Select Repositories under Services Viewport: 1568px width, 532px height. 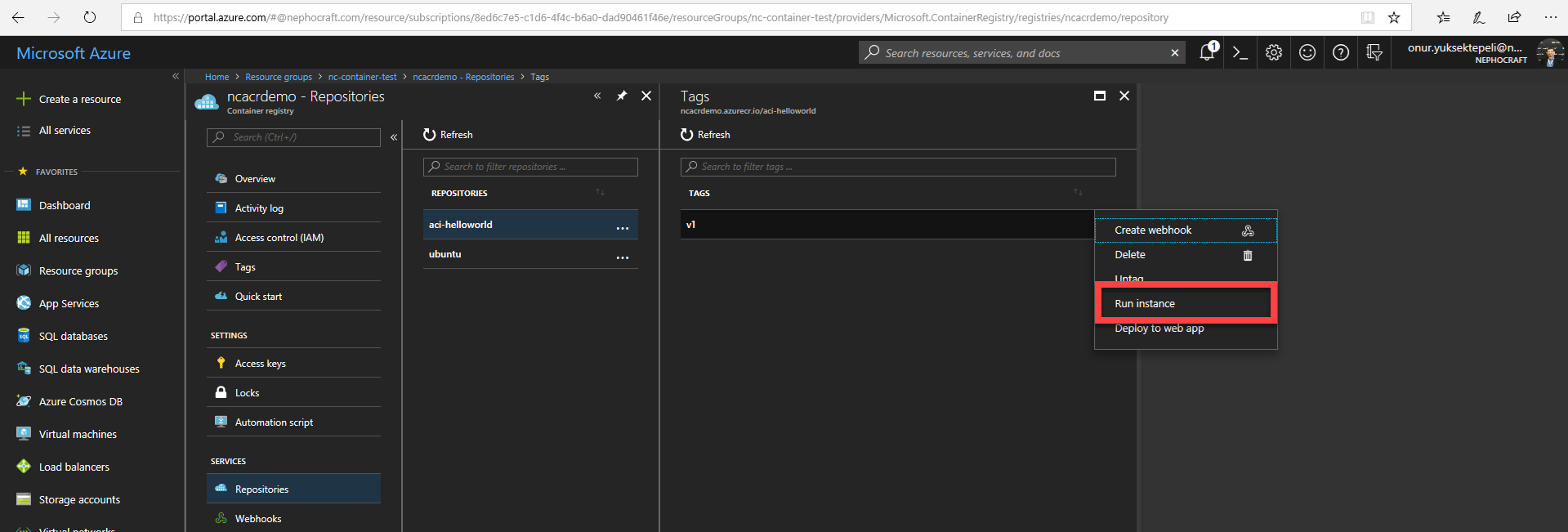[293, 489]
